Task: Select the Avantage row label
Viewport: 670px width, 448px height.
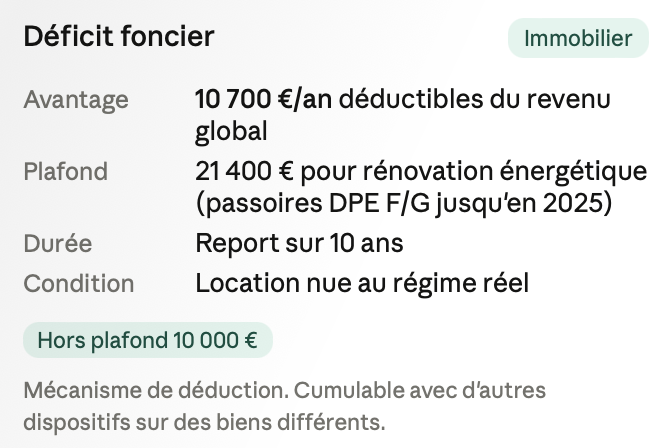Action: pyautogui.click(x=76, y=100)
